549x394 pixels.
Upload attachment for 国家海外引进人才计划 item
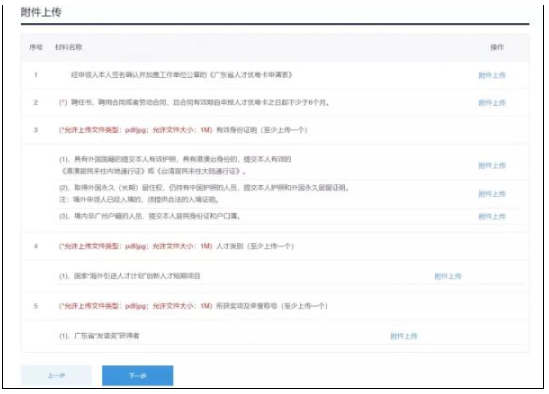(448, 276)
